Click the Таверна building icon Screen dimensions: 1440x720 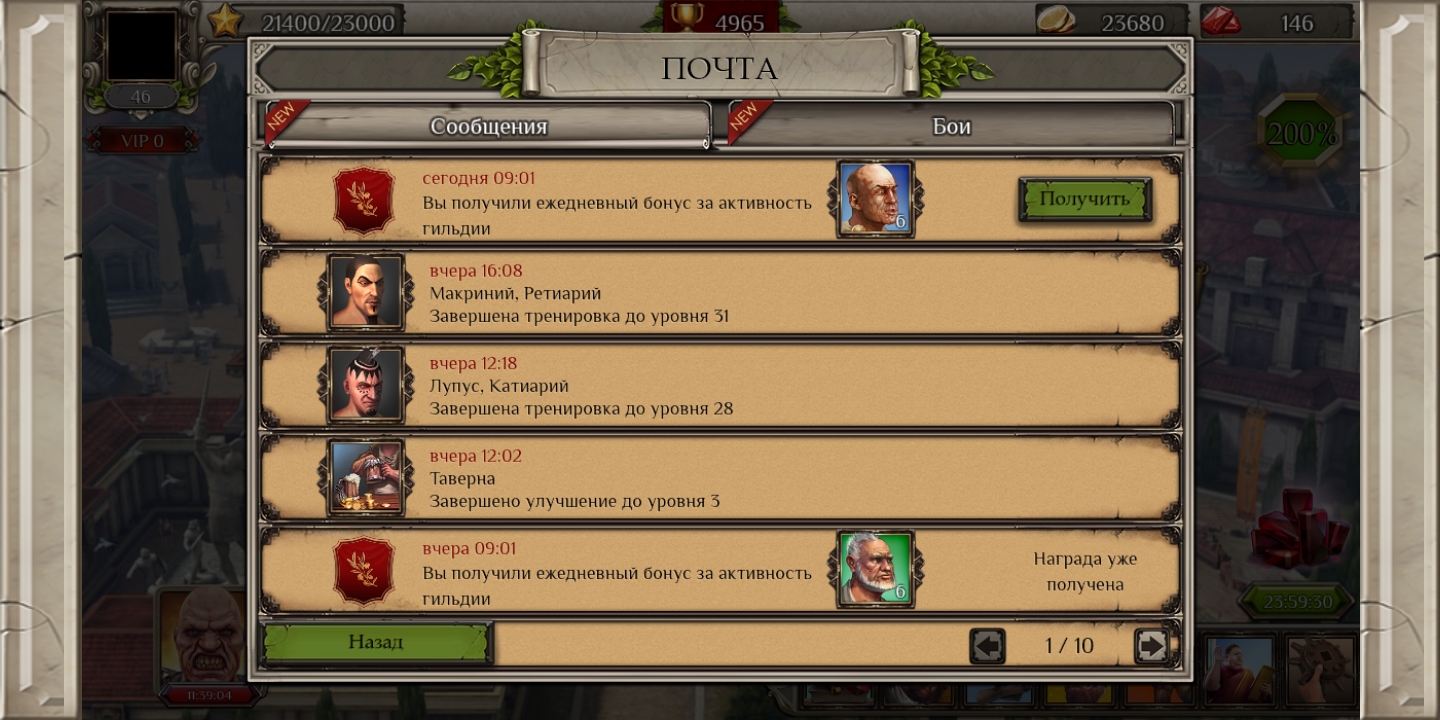tap(366, 477)
